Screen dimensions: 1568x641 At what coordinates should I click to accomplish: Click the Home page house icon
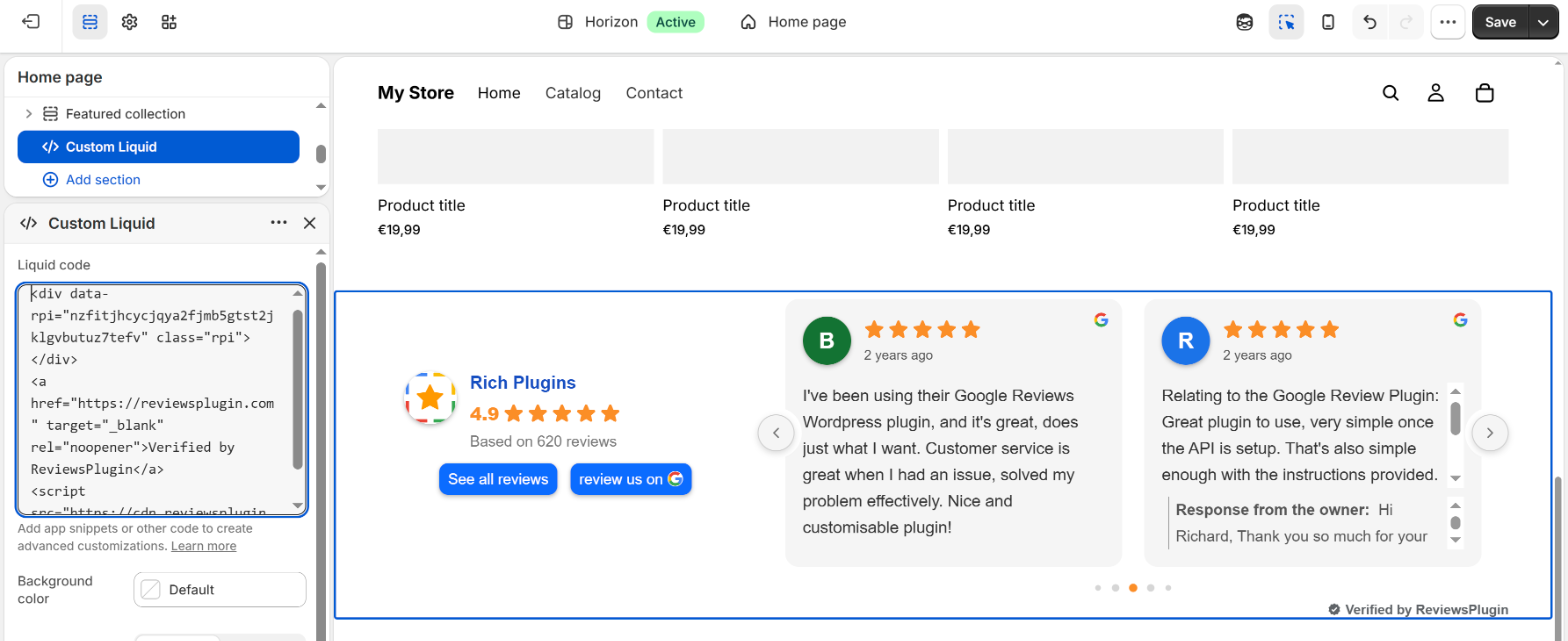click(748, 22)
